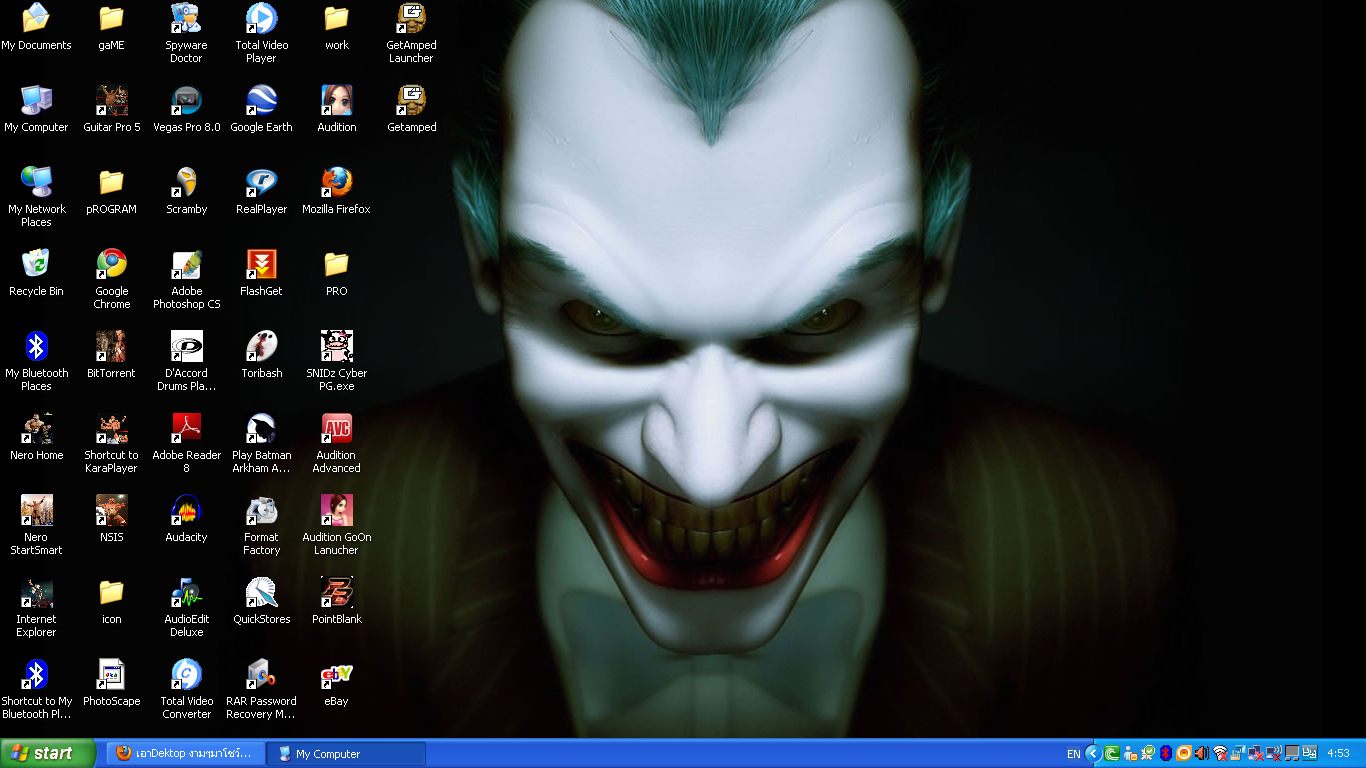Launch the Adobe Reader 8 shortcut
The width and height of the screenshot is (1366, 768).
[186, 443]
